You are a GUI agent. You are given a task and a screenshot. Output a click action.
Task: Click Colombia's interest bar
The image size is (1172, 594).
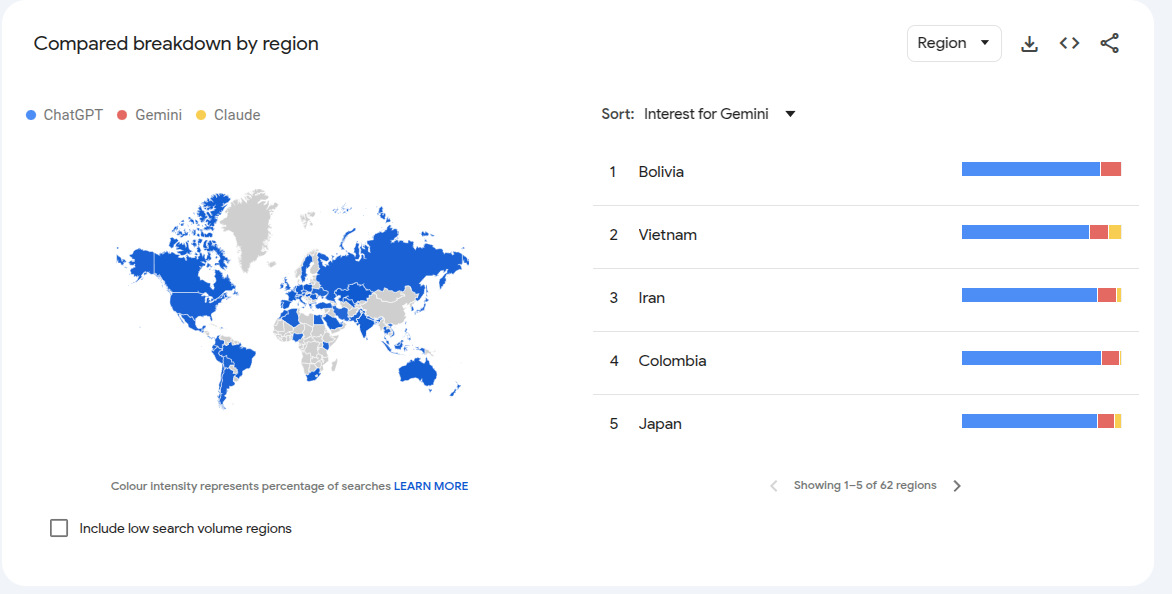click(x=1041, y=358)
